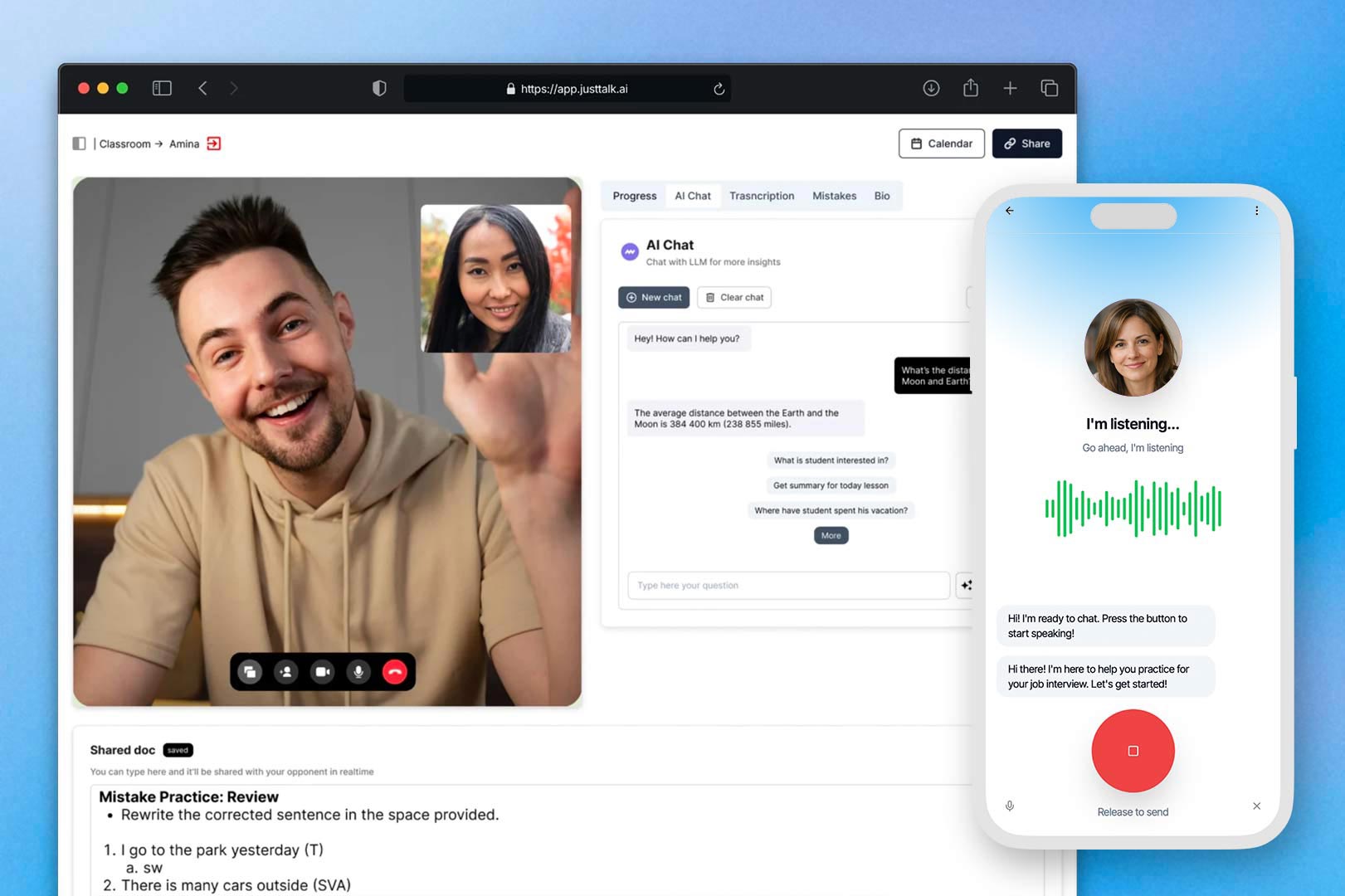Open the Safari share icon
The image size is (1345, 896).
(x=970, y=88)
